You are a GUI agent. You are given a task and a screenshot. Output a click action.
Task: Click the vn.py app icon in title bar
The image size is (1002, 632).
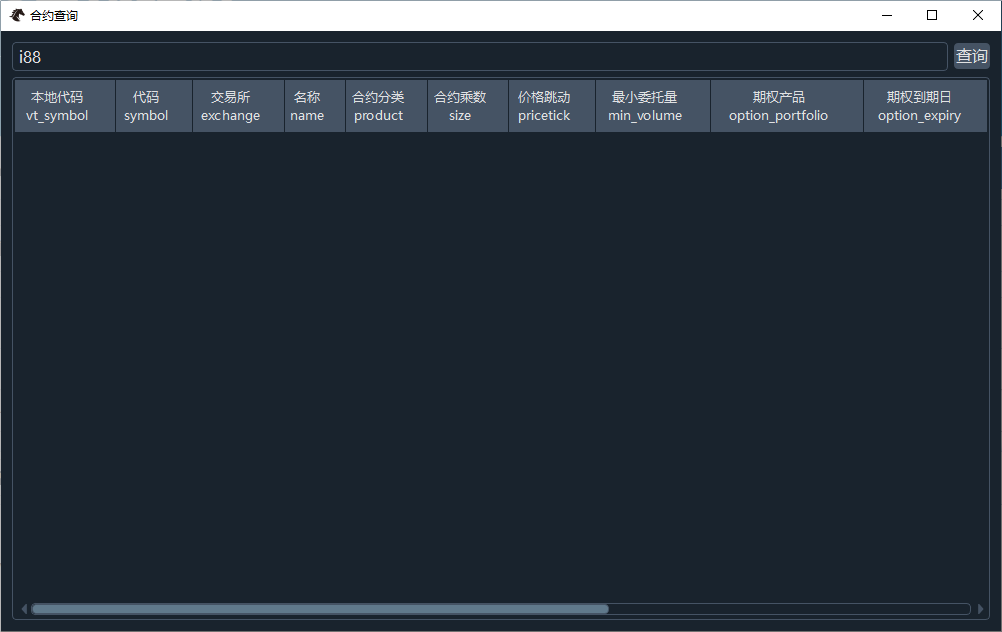pos(17,15)
